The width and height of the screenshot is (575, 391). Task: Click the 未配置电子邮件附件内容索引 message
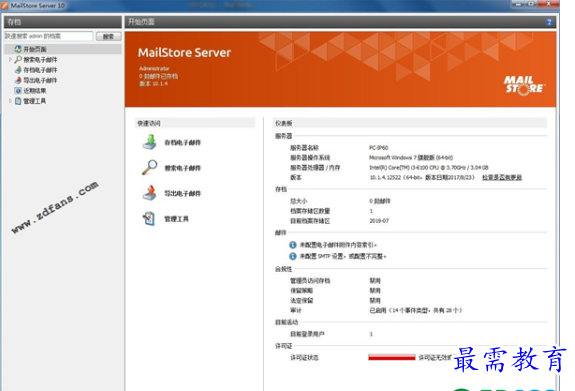tap(338, 245)
